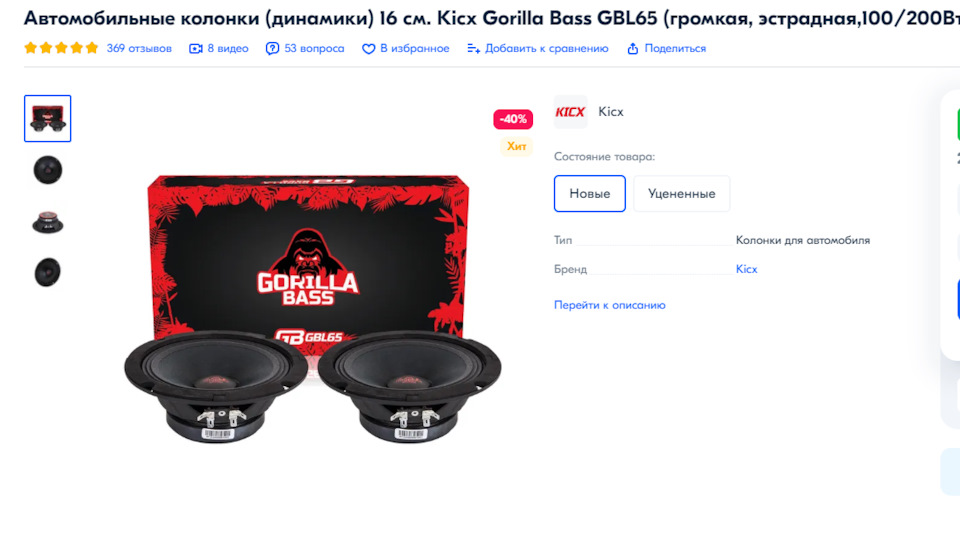The width and height of the screenshot is (960, 534).
Task: Click the add-to-comparison list icon
Action: (473, 48)
